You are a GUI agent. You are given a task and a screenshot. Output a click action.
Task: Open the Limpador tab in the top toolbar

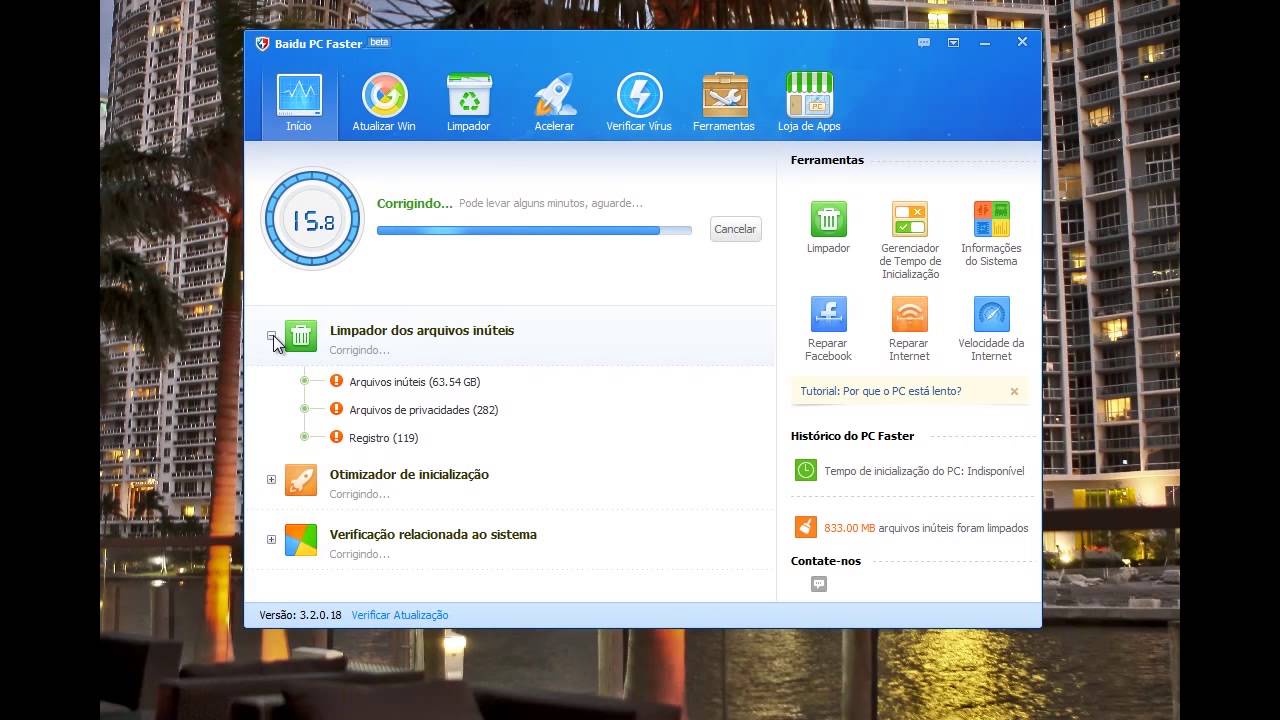pos(469,104)
